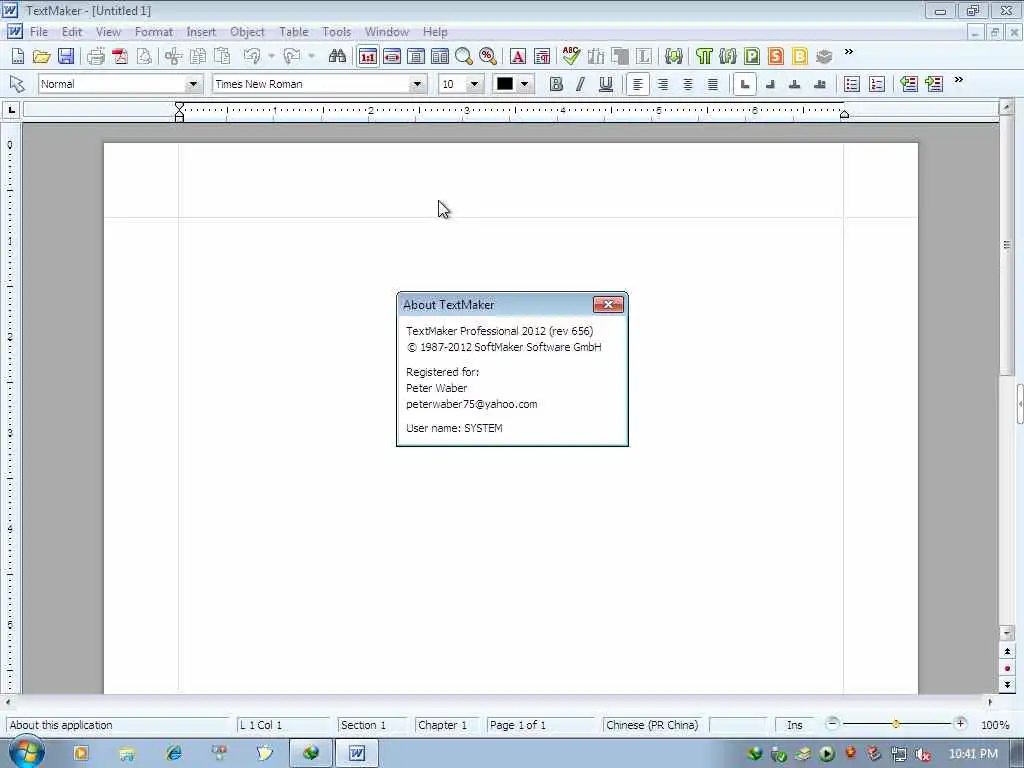Viewport: 1024px width, 768px height.
Task: Run spell check with the ABC checkmark icon
Action: (571, 56)
